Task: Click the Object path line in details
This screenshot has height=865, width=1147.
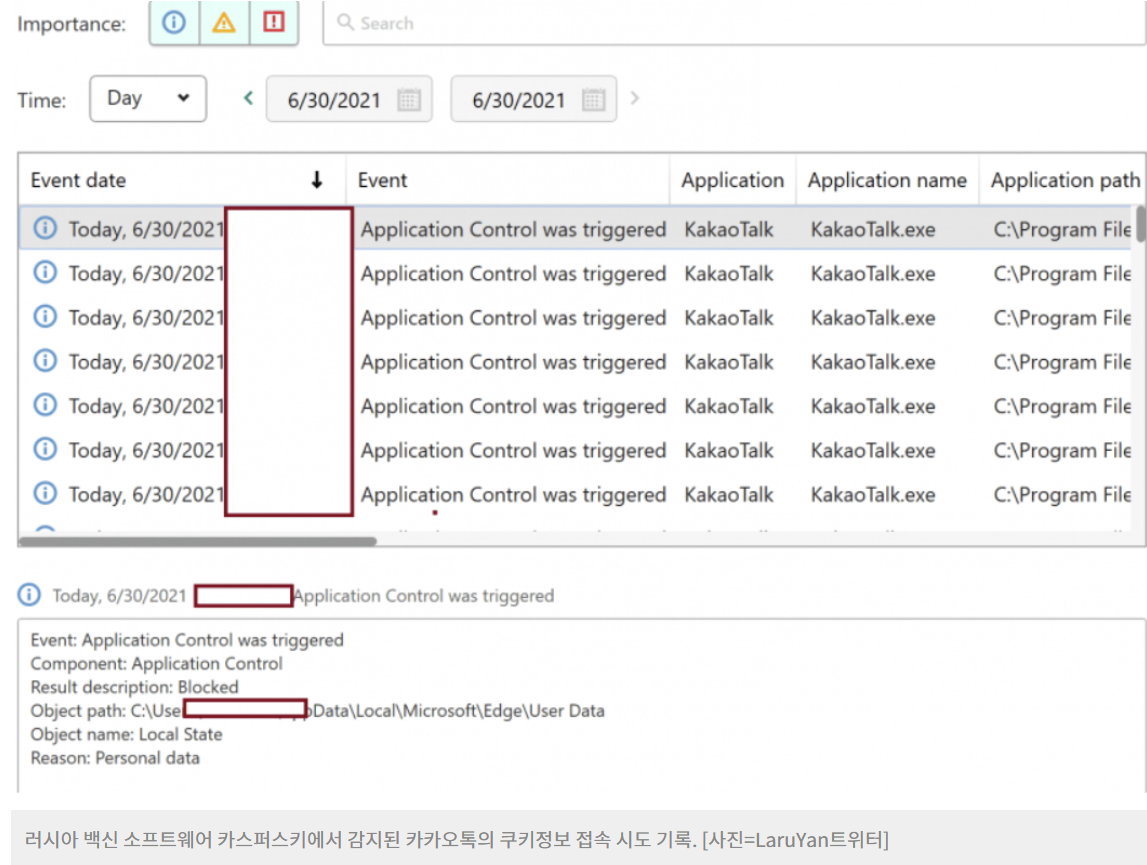Action: point(317,711)
